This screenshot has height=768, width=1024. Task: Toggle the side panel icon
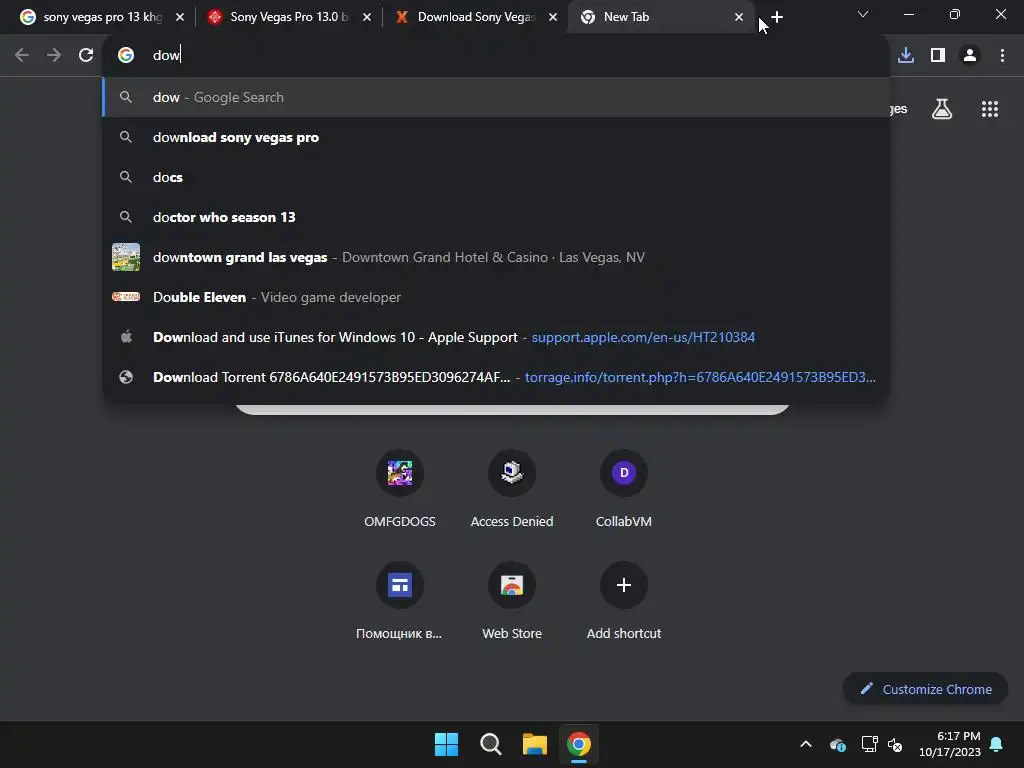(x=938, y=55)
